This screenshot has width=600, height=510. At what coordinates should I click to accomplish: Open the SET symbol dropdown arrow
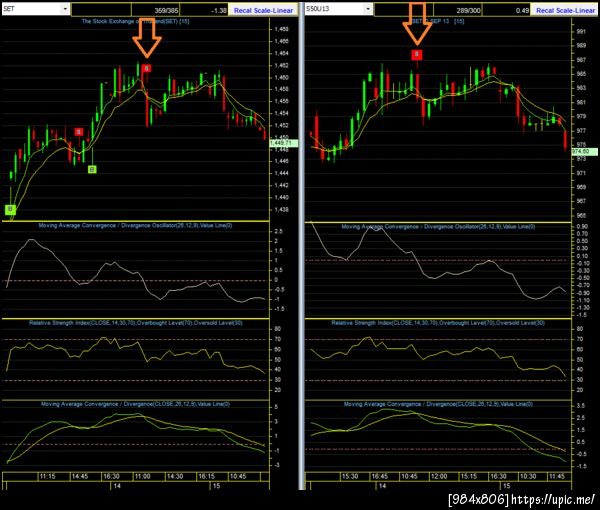click(65, 9)
